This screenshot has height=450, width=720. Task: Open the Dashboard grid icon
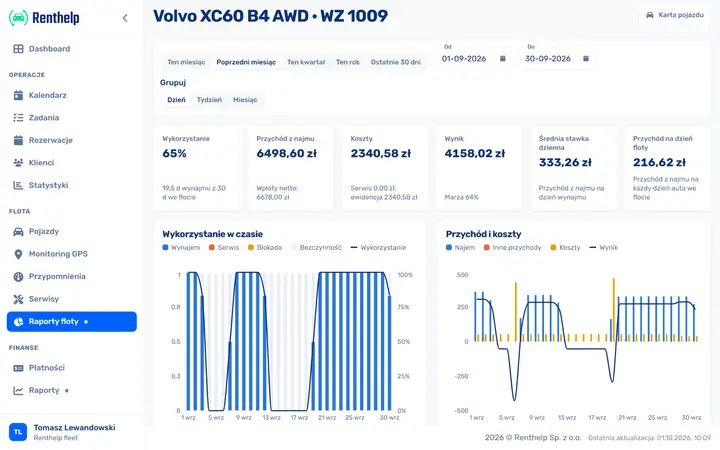[18, 49]
